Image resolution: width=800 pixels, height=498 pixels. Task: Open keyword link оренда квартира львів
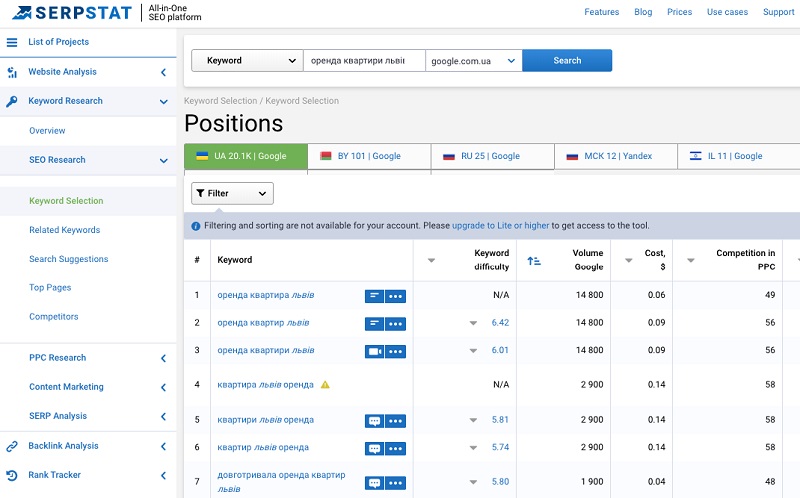point(266,295)
